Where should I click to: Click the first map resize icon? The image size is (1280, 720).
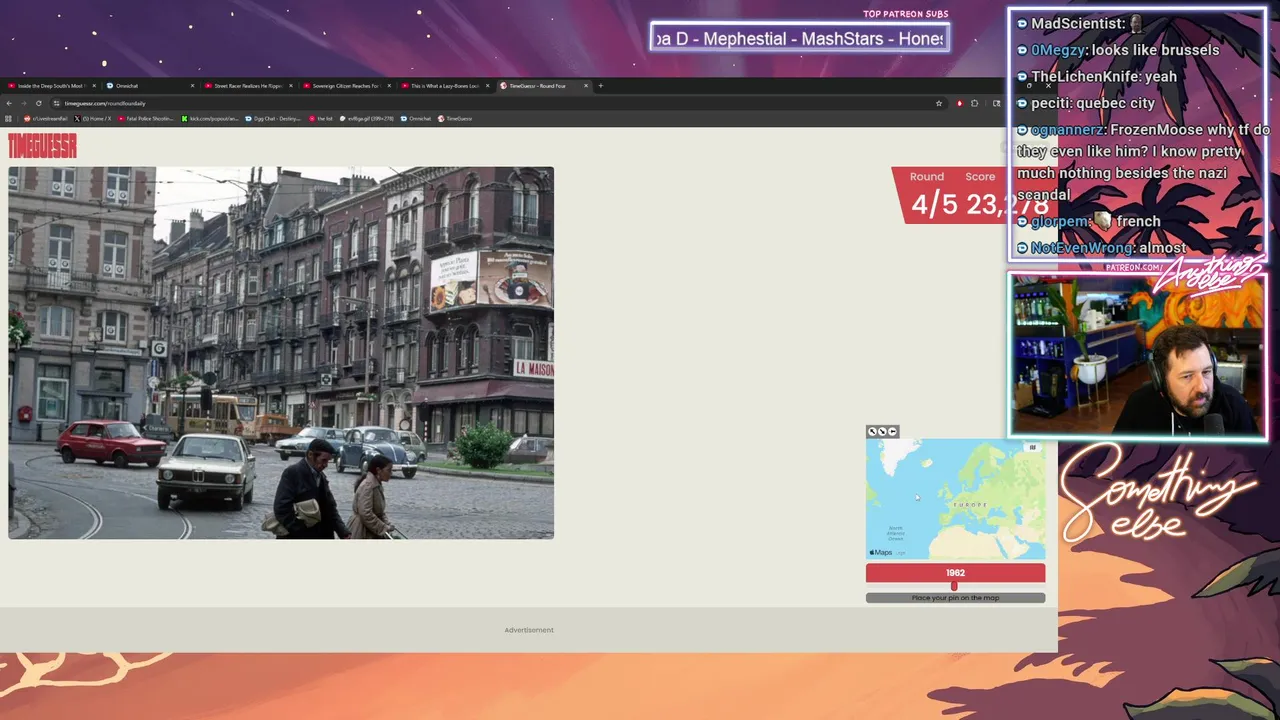click(x=872, y=432)
